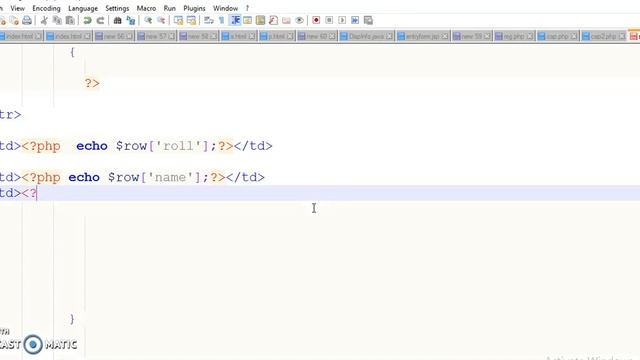Screen dimensions: 640x360
Task: Switch to the reg.php tab
Action: pyautogui.click(x=514, y=36)
